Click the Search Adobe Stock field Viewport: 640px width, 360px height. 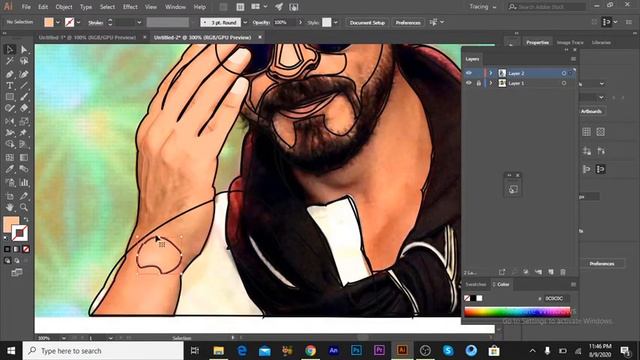pyautogui.click(x=547, y=7)
